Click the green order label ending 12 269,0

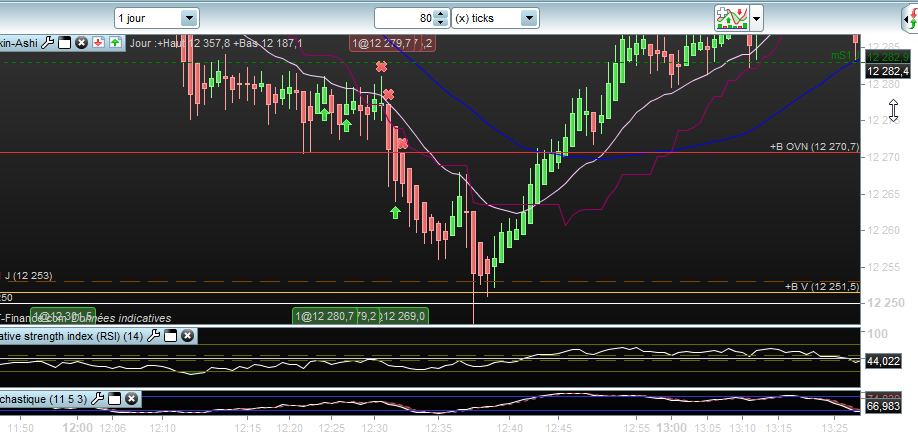click(x=403, y=317)
